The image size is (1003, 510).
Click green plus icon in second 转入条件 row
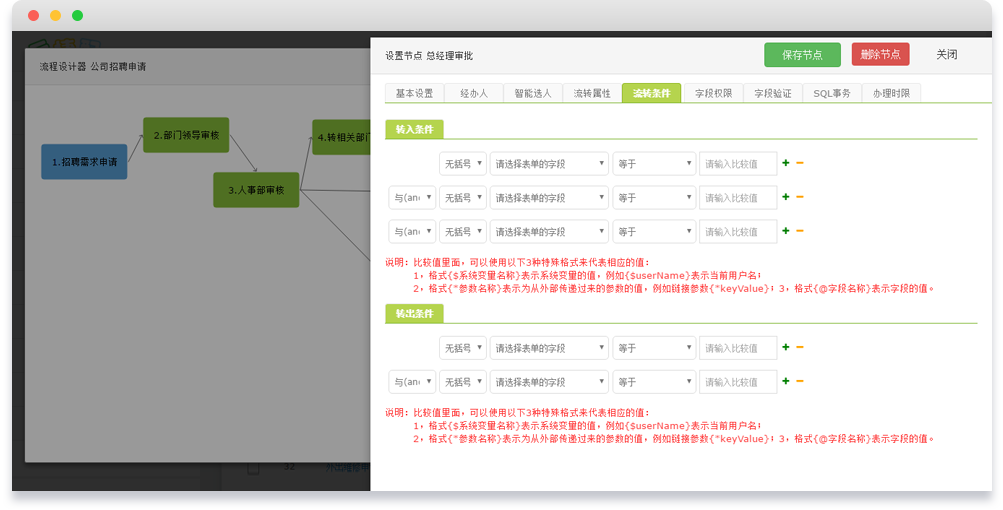click(786, 197)
